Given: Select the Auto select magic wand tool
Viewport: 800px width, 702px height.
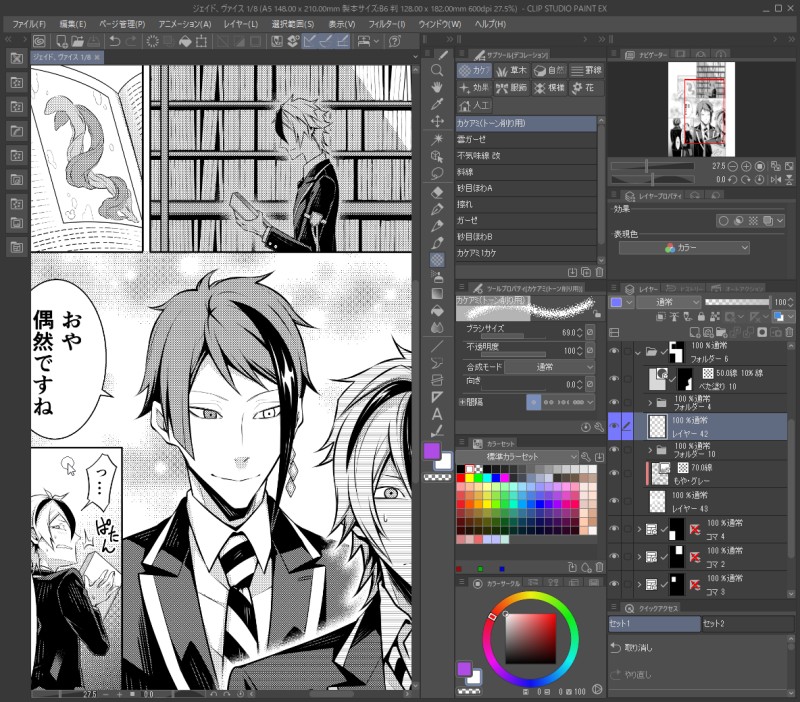Looking at the screenshot, I should [x=437, y=139].
